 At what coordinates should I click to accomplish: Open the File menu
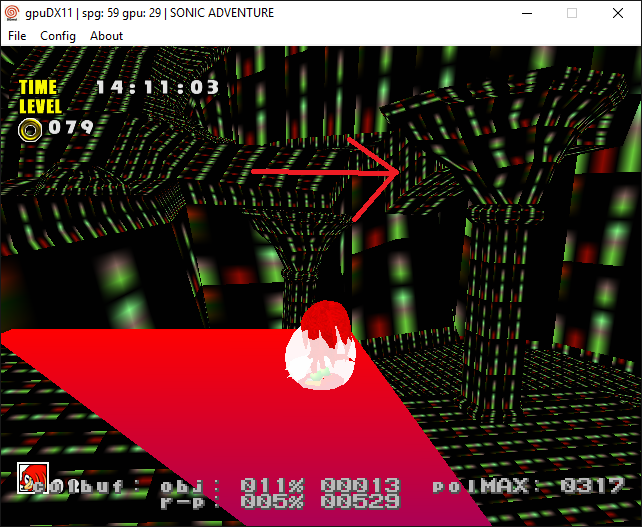(x=17, y=36)
